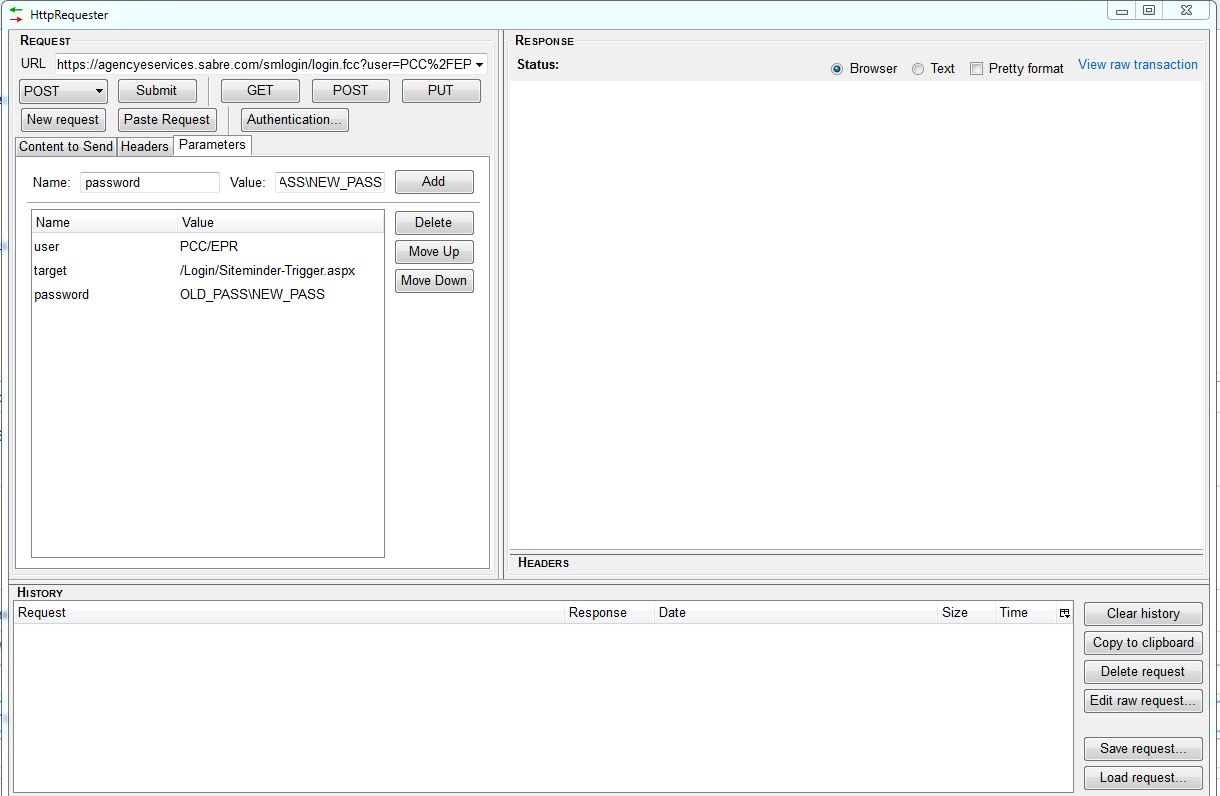Click the Load request... button
The image size is (1220, 796).
(1142, 778)
